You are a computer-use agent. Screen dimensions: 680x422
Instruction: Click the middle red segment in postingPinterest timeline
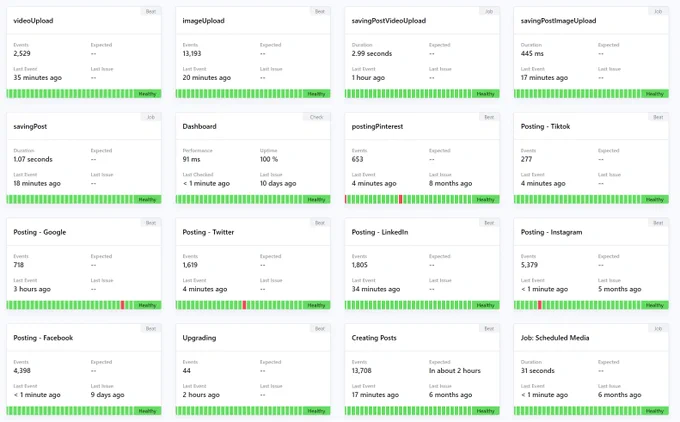tap(400, 200)
